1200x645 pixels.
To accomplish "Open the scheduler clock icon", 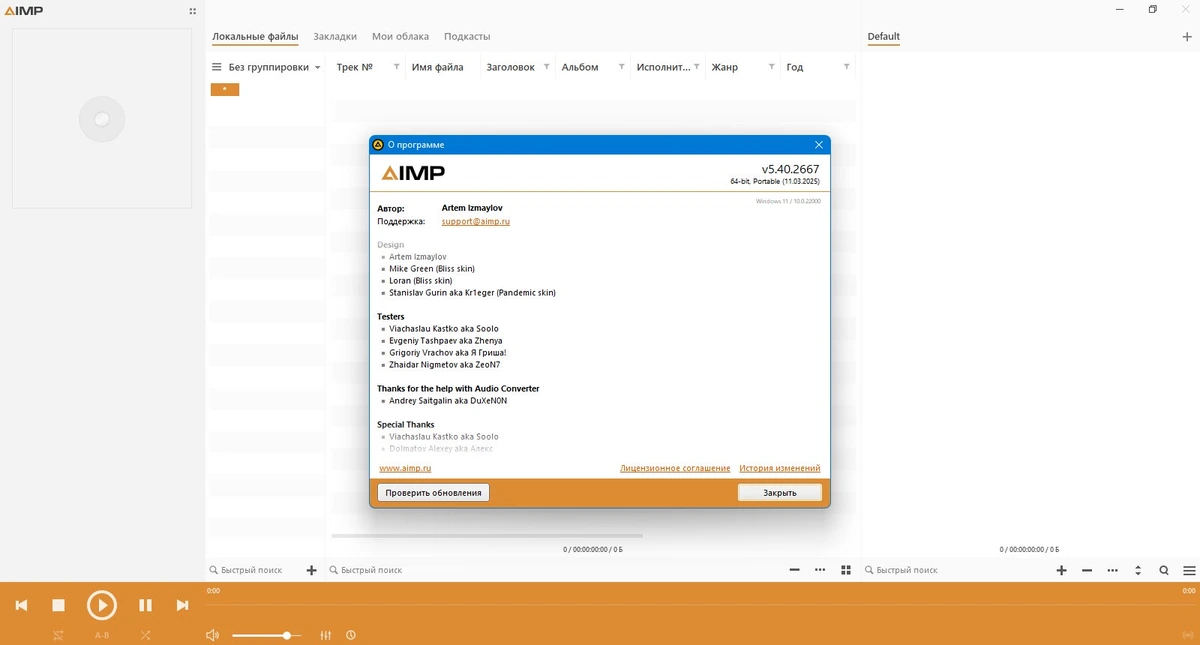I will [x=351, y=635].
